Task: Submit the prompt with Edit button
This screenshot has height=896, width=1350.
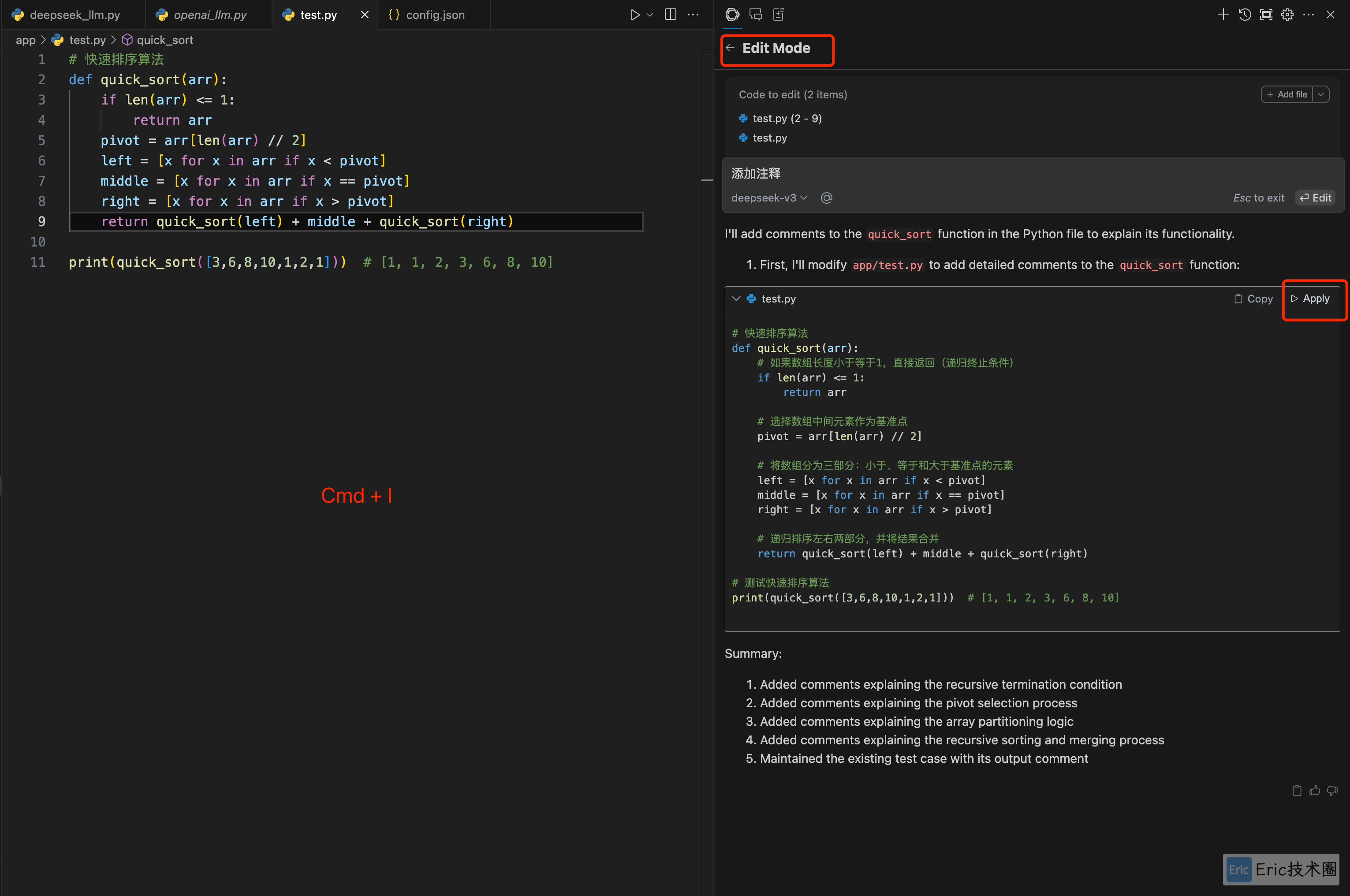Action: coord(1315,198)
